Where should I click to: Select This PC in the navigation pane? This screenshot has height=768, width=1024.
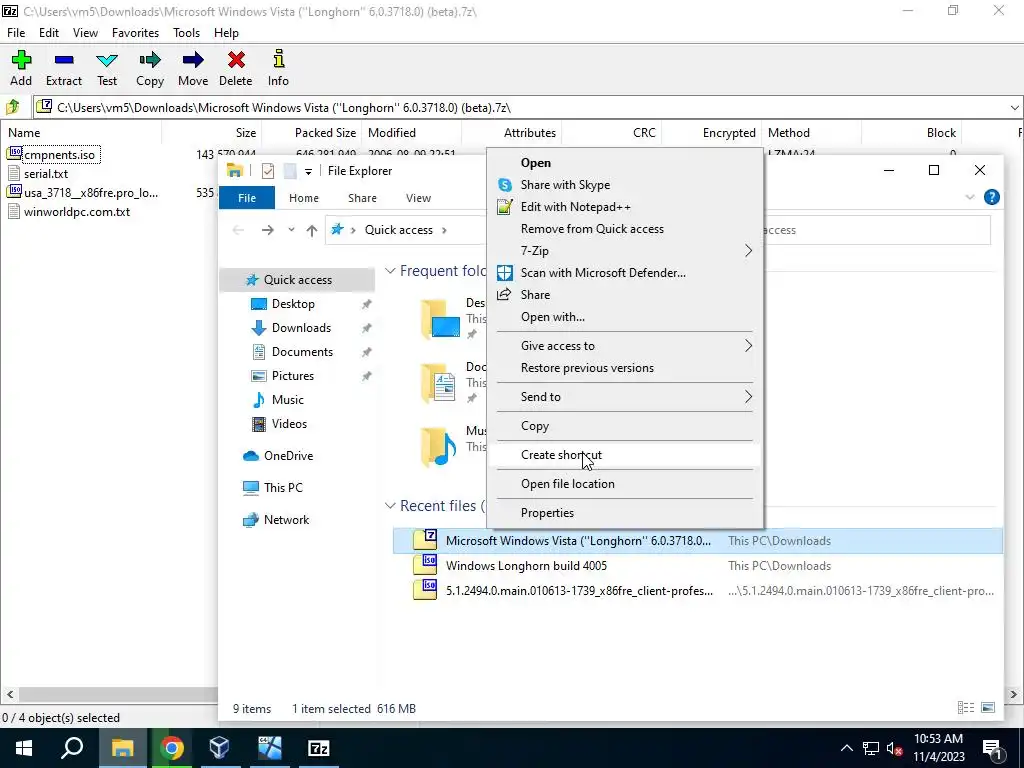coord(283,488)
